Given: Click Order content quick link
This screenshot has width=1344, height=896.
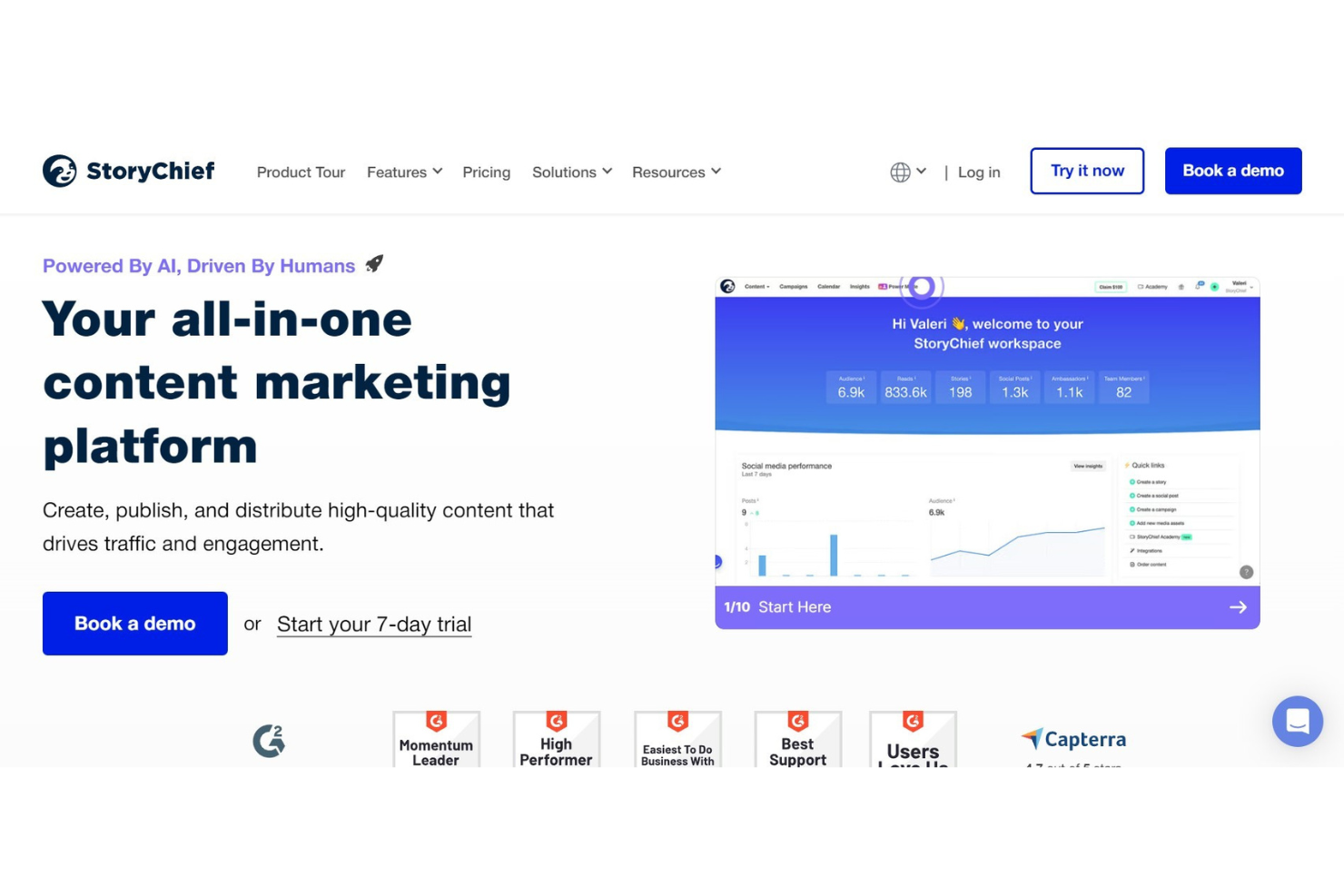Looking at the screenshot, I should pyautogui.click(x=1148, y=564).
